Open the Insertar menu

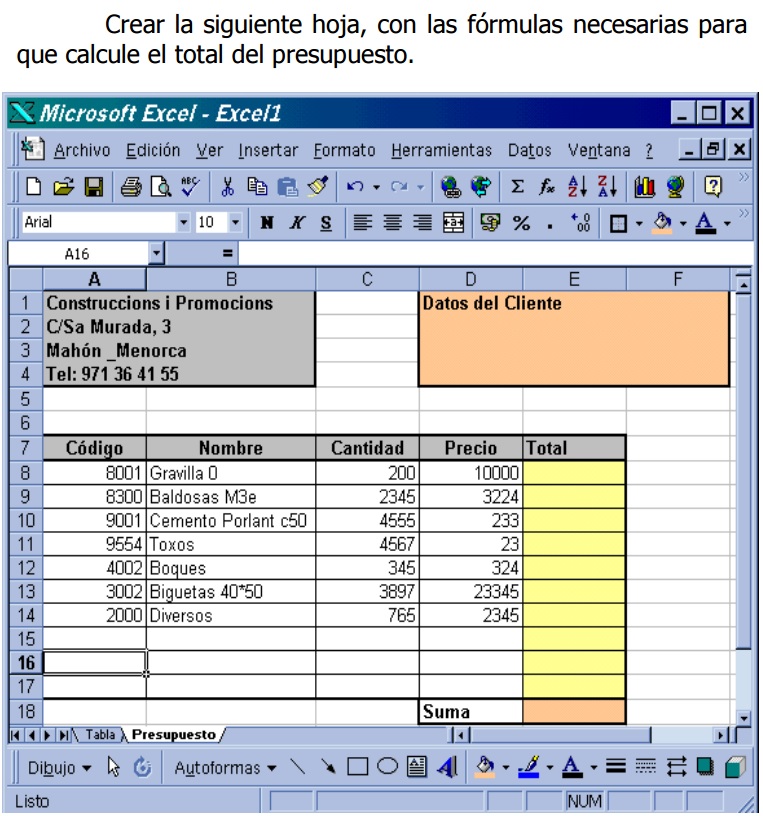tap(268, 150)
